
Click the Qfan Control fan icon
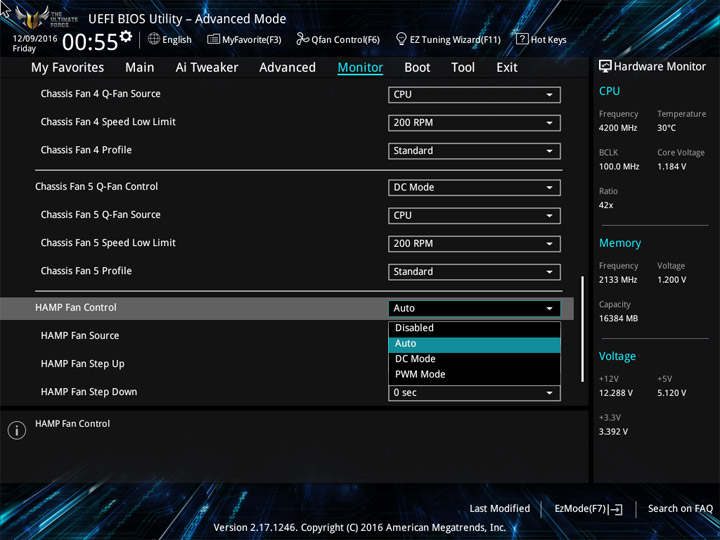(302, 39)
